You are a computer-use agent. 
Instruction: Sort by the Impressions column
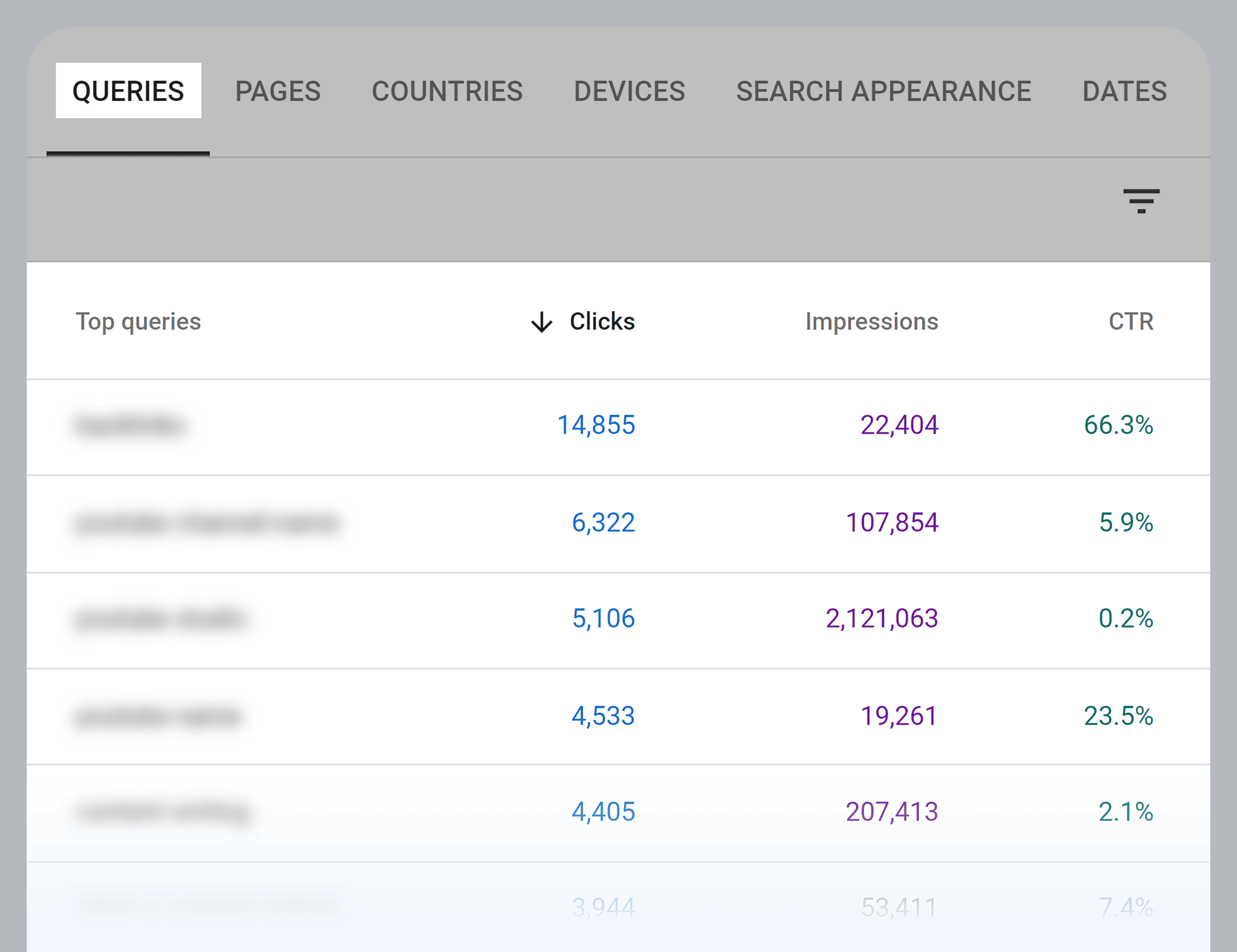872,321
